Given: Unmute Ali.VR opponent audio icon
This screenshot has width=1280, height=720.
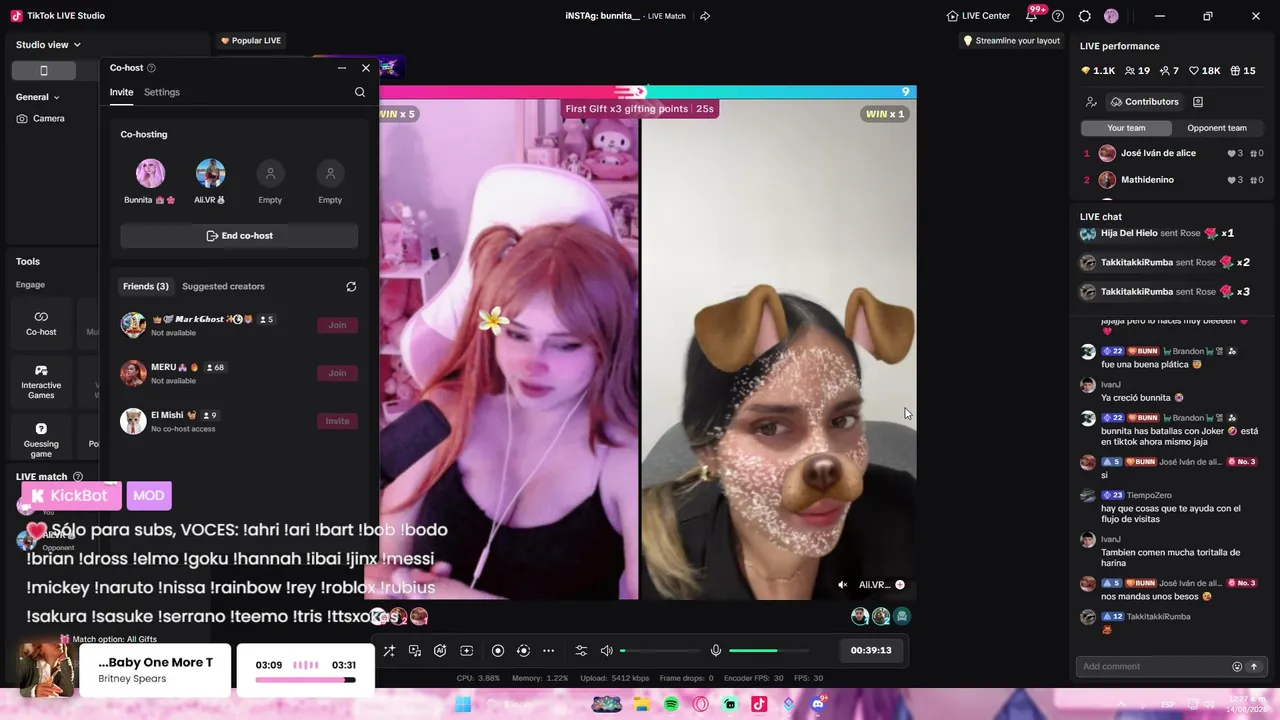Looking at the screenshot, I should click(x=843, y=585).
